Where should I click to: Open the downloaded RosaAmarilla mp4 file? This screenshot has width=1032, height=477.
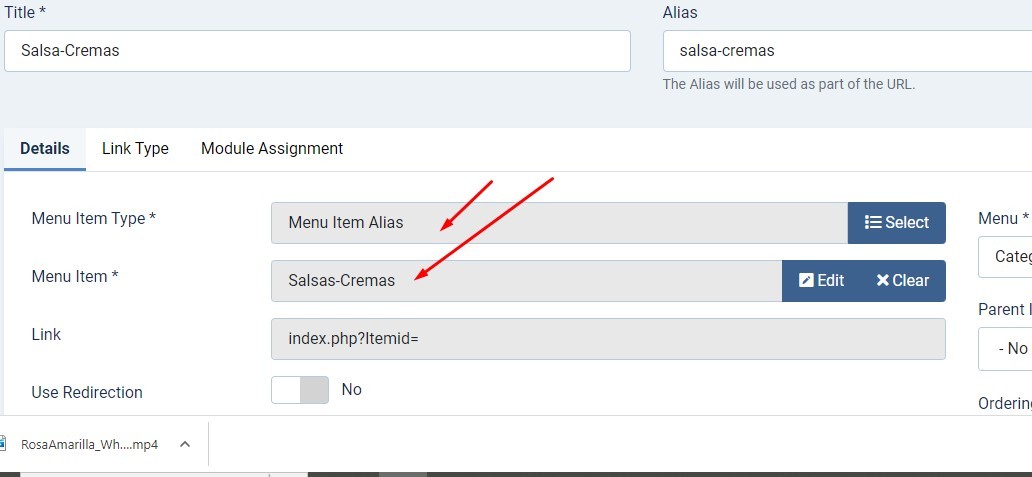point(88,445)
